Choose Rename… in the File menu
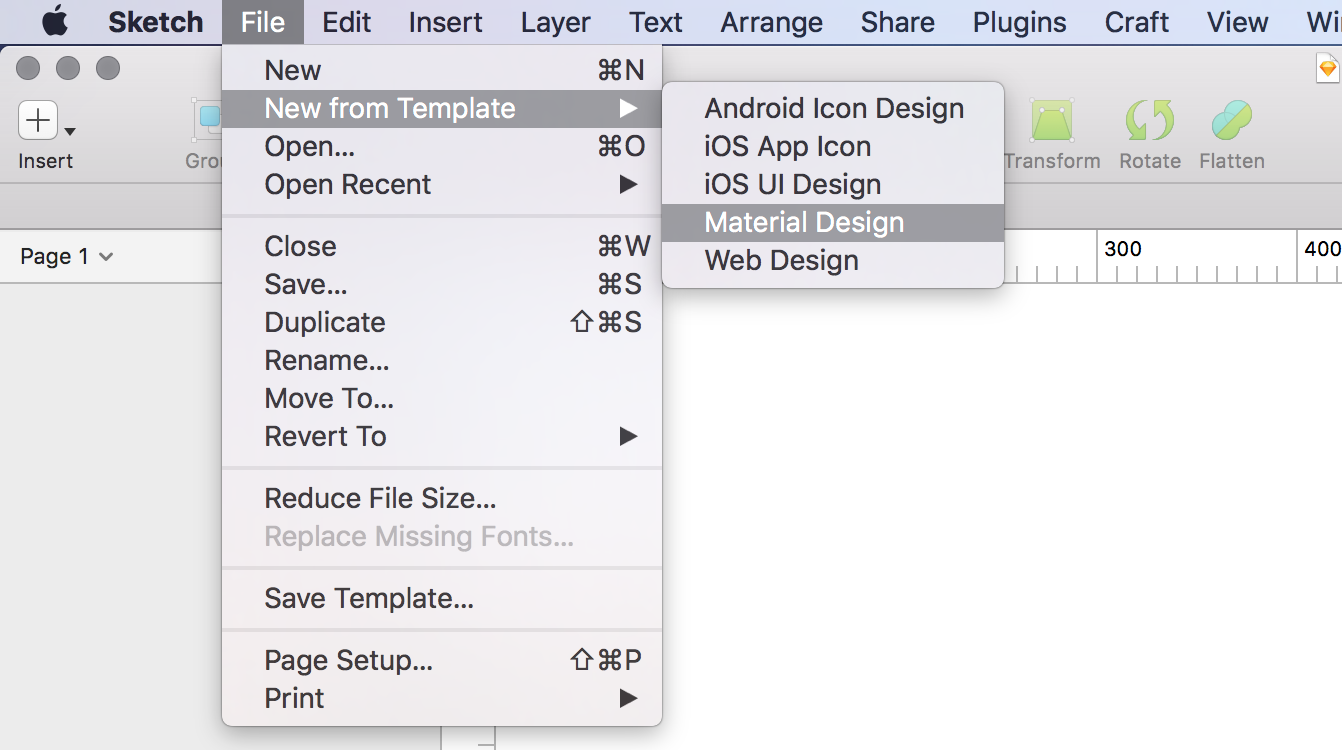 442,360
